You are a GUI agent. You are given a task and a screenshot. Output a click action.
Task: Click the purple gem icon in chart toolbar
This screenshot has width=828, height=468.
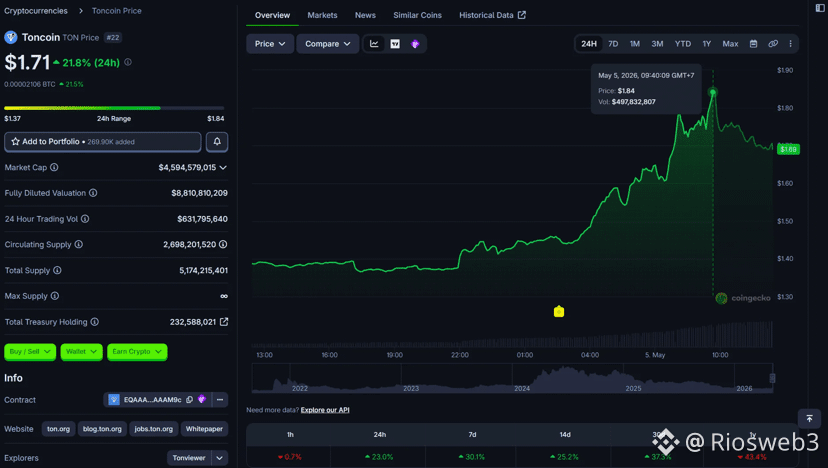(x=415, y=44)
